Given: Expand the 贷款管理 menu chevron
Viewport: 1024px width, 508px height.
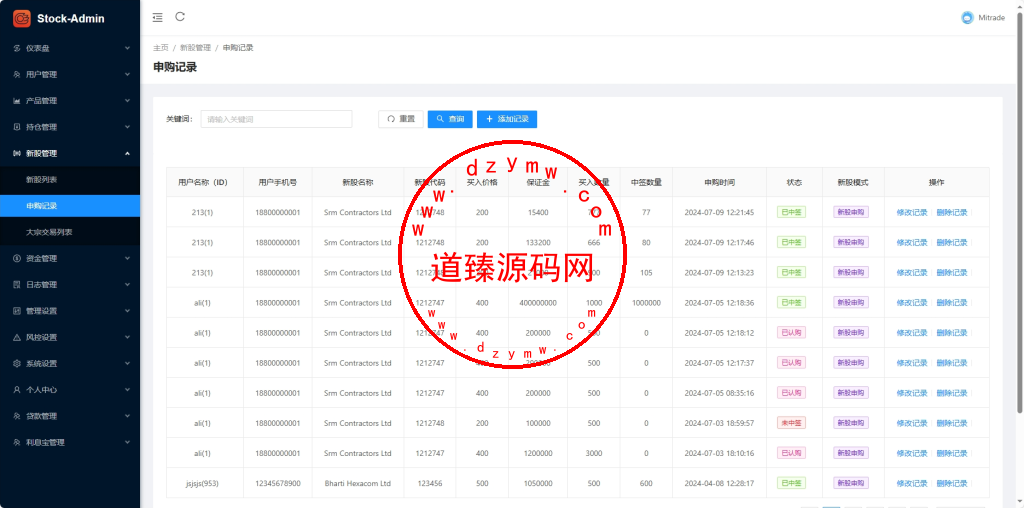Looking at the screenshot, I should (x=127, y=416).
